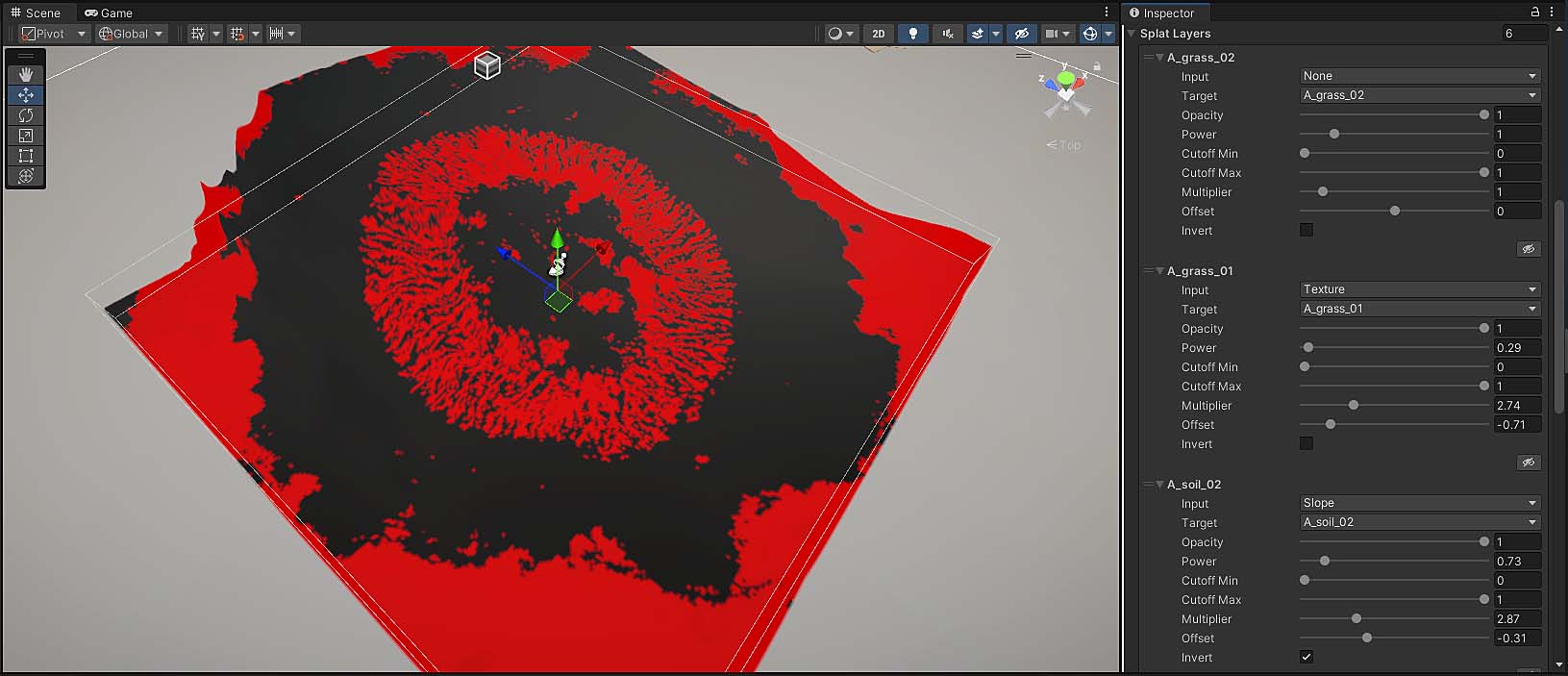Open A_grass_01 Input dropdown showing Texture
The height and width of the screenshot is (676, 1568).
tap(1419, 289)
